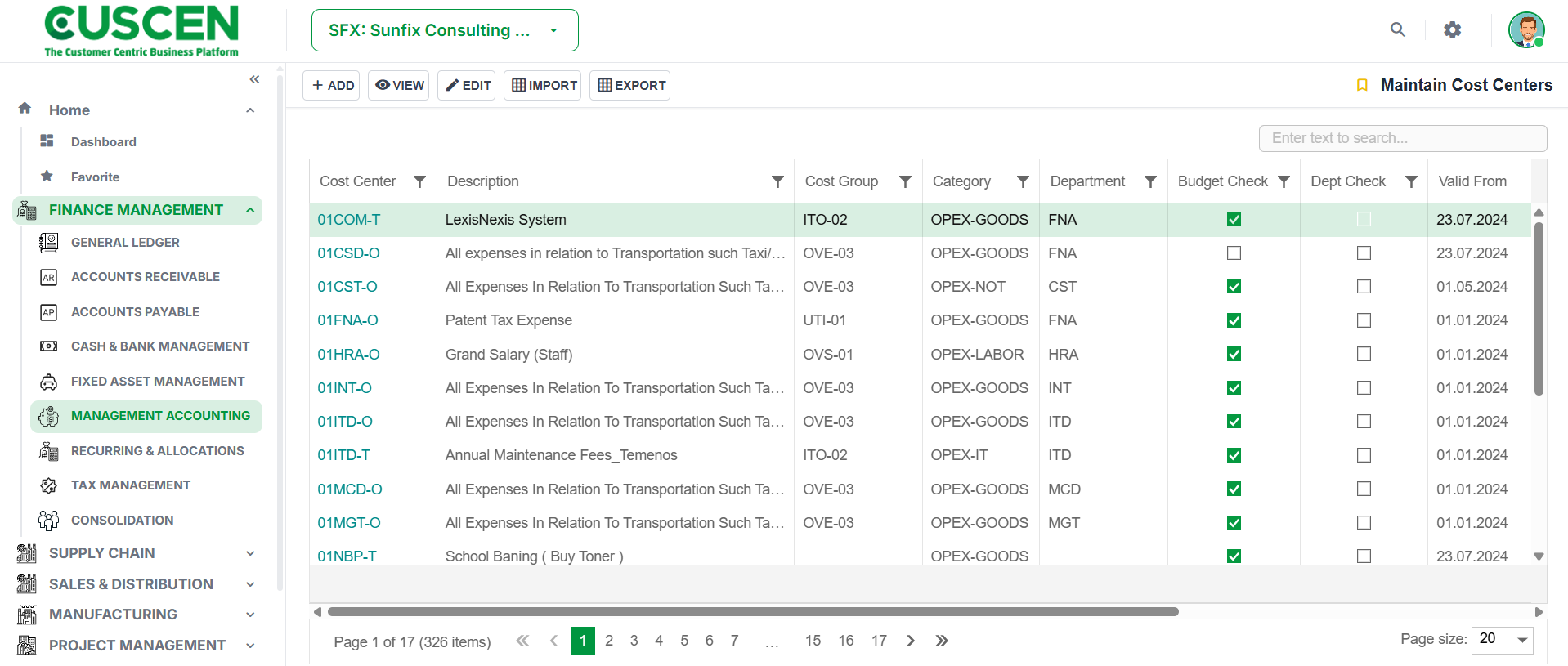Screen dimensions: 1568x666
Task: Click the bookmark icon beside Maintain Cost Centers
Action: click(x=1362, y=85)
